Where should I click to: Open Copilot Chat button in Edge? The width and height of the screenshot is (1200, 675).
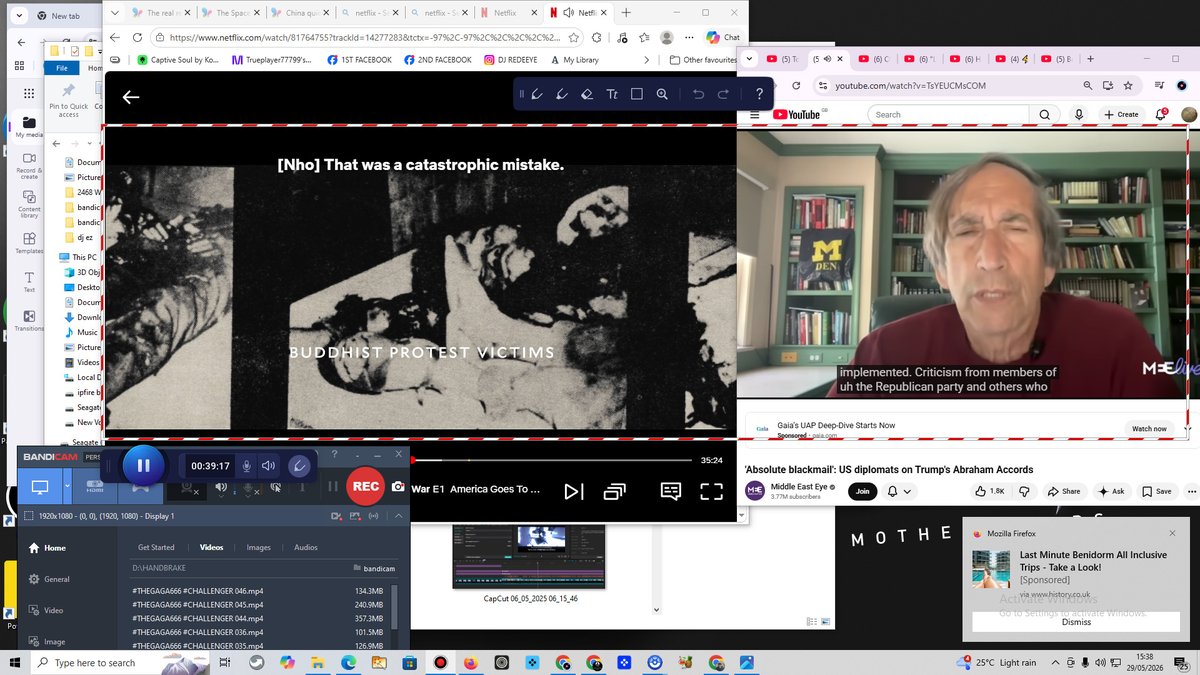722,37
